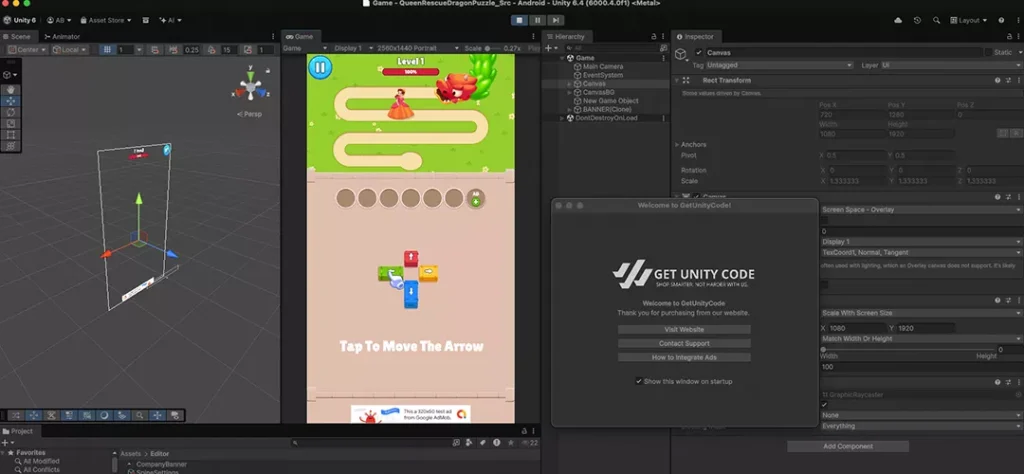Toggle the Hierarchy panel lock icon
The image size is (1024, 474).
click(654, 37)
